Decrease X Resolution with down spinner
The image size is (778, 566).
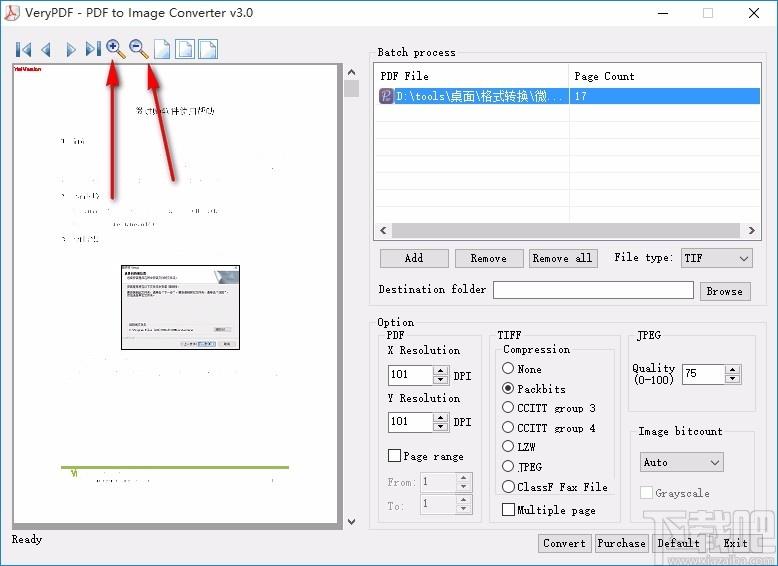pyautogui.click(x=440, y=380)
